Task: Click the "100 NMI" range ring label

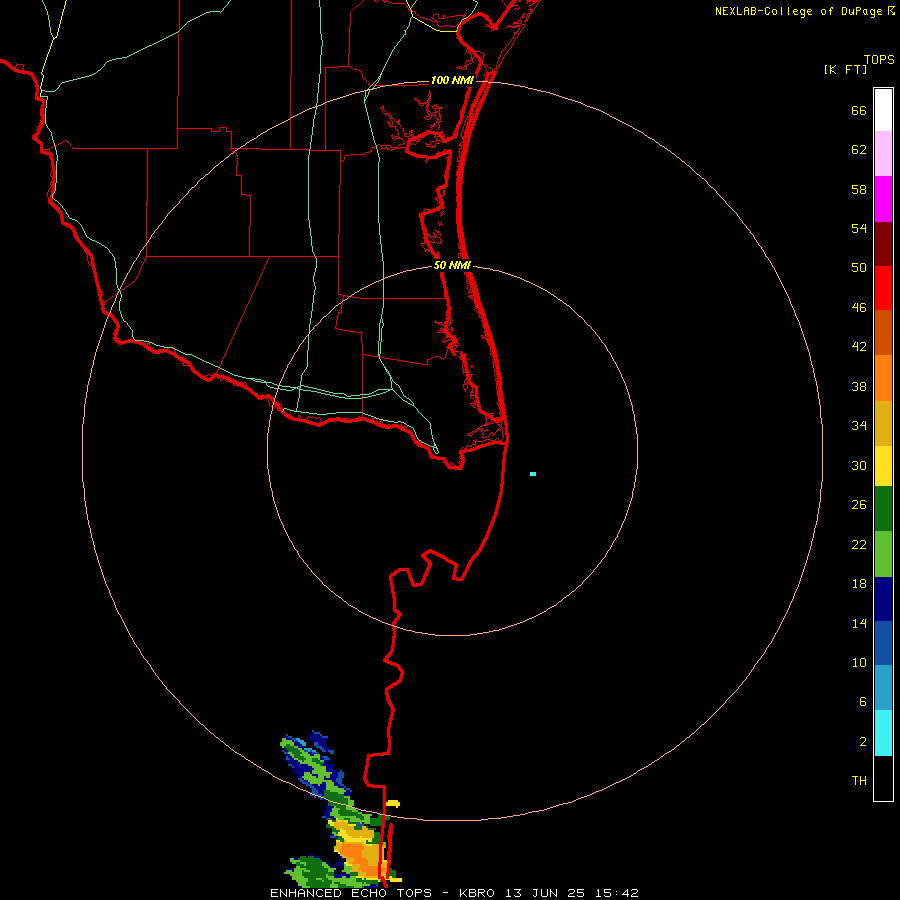Action: (x=452, y=80)
